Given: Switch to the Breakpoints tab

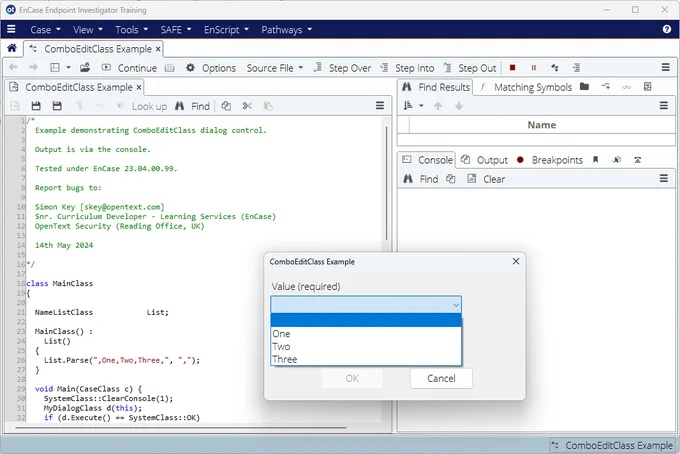Looking at the screenshot, I should coord(550,160).
